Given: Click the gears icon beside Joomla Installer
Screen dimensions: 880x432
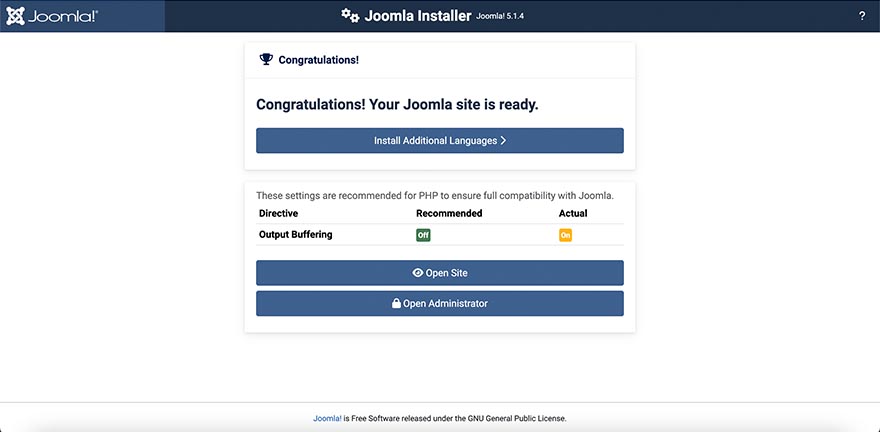Looking at the screenshot, I should coord(350,16).
